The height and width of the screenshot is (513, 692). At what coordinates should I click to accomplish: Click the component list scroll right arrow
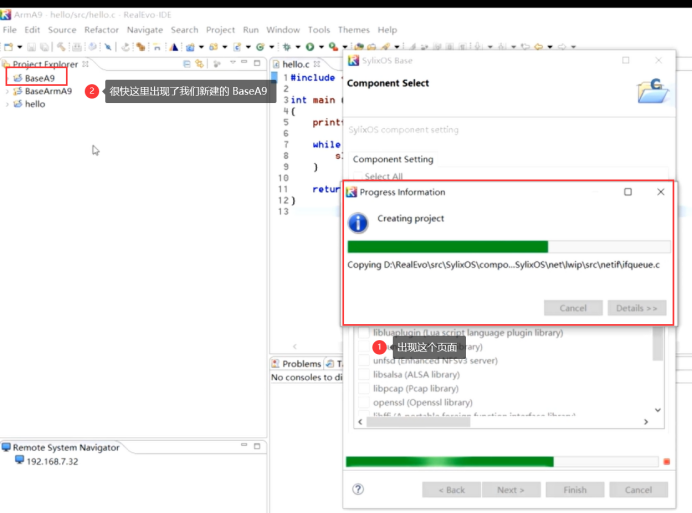click(646, 422)
